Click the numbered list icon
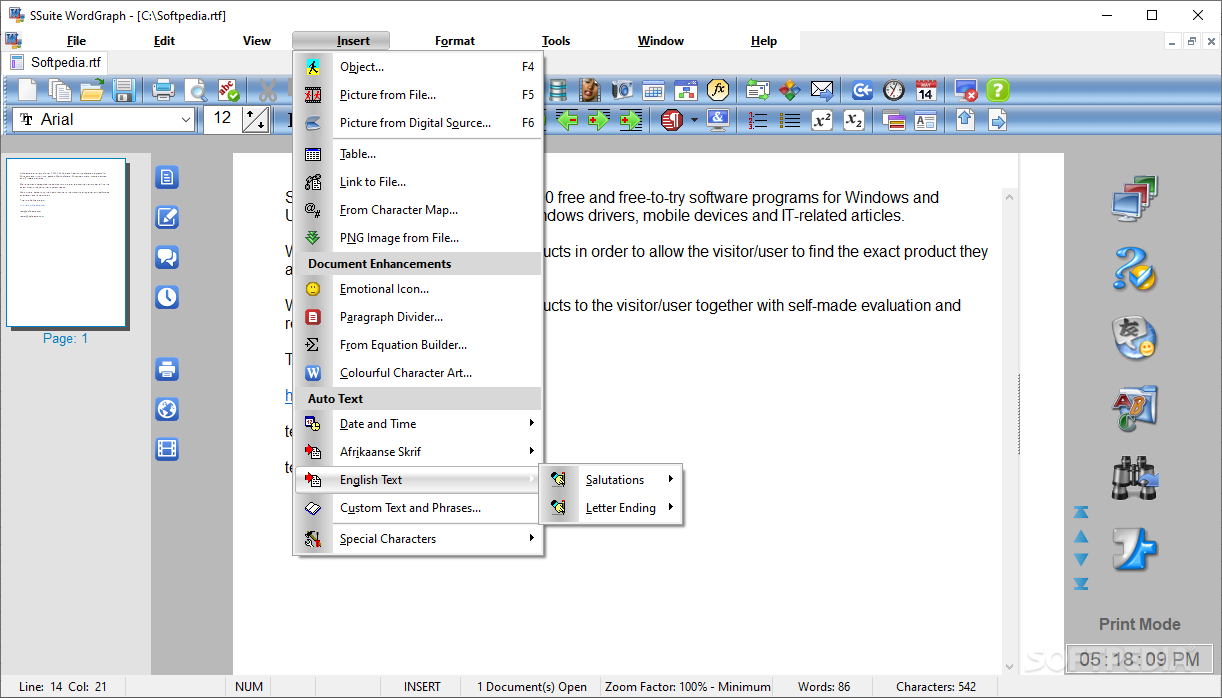Image resolution: width=1222 pixels, height=698 pixels. tap(758, 120)
